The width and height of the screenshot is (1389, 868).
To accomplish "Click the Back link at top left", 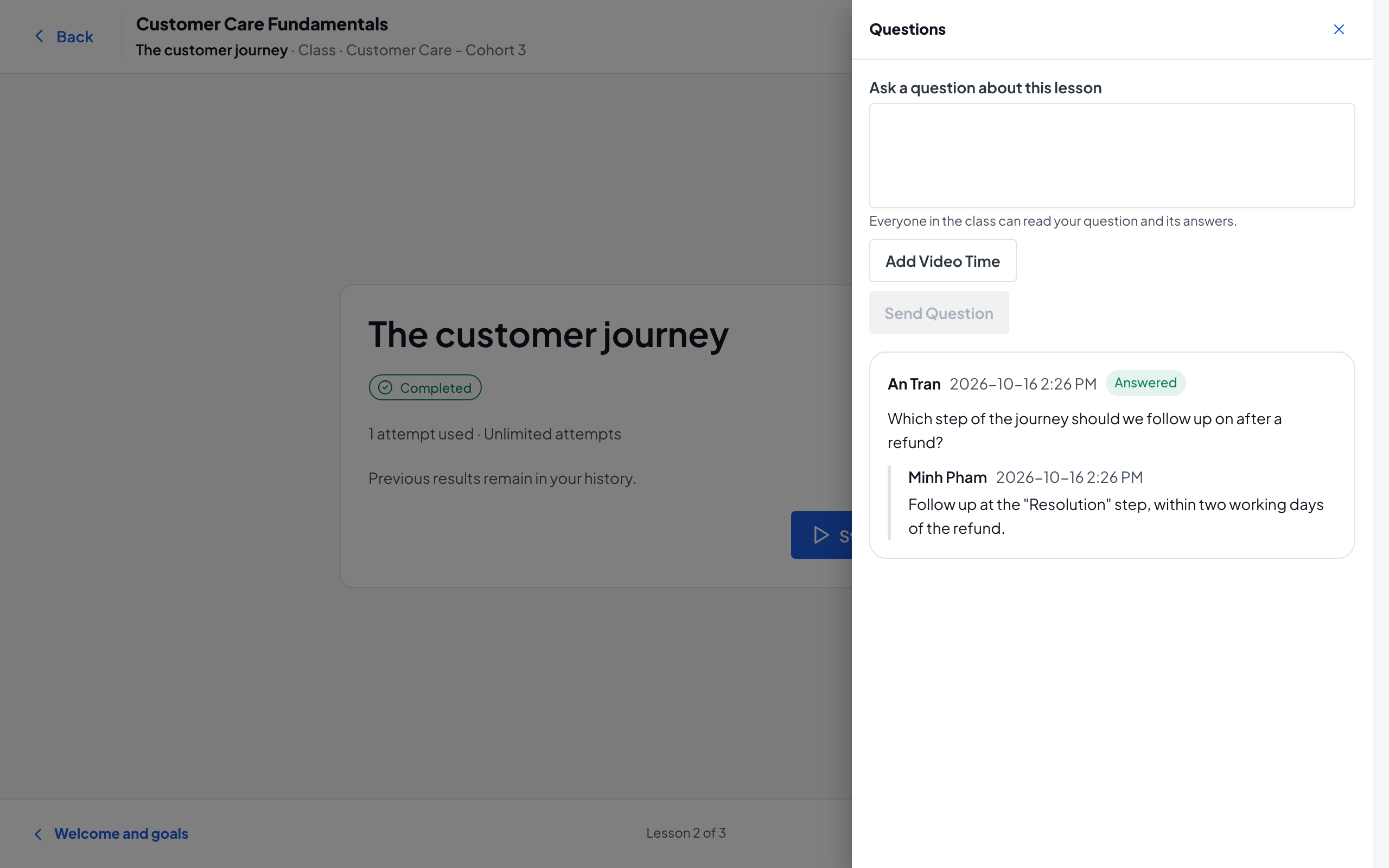I will (63, 37).
